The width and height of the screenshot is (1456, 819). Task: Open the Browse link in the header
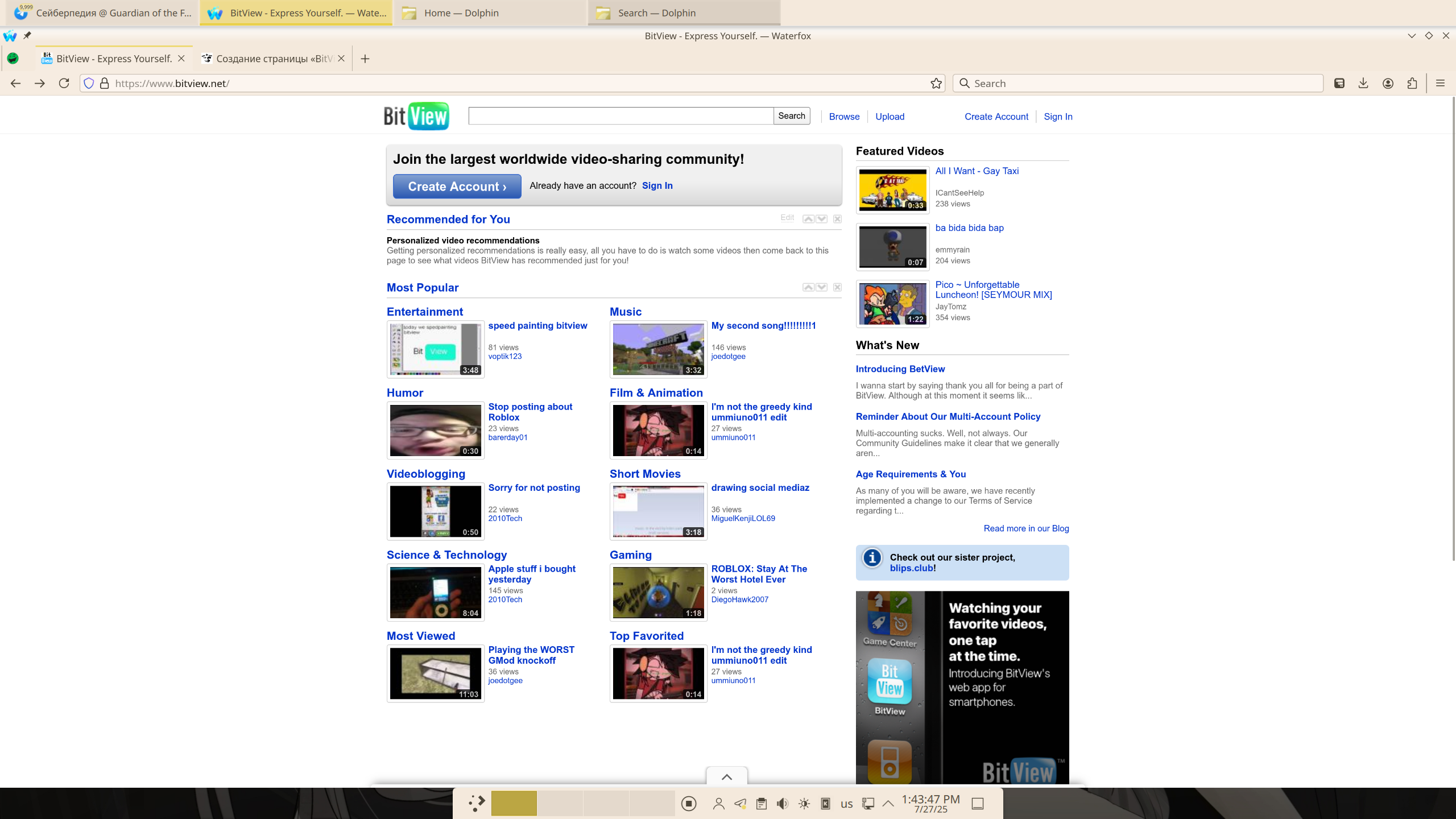(x=844, y=117)
